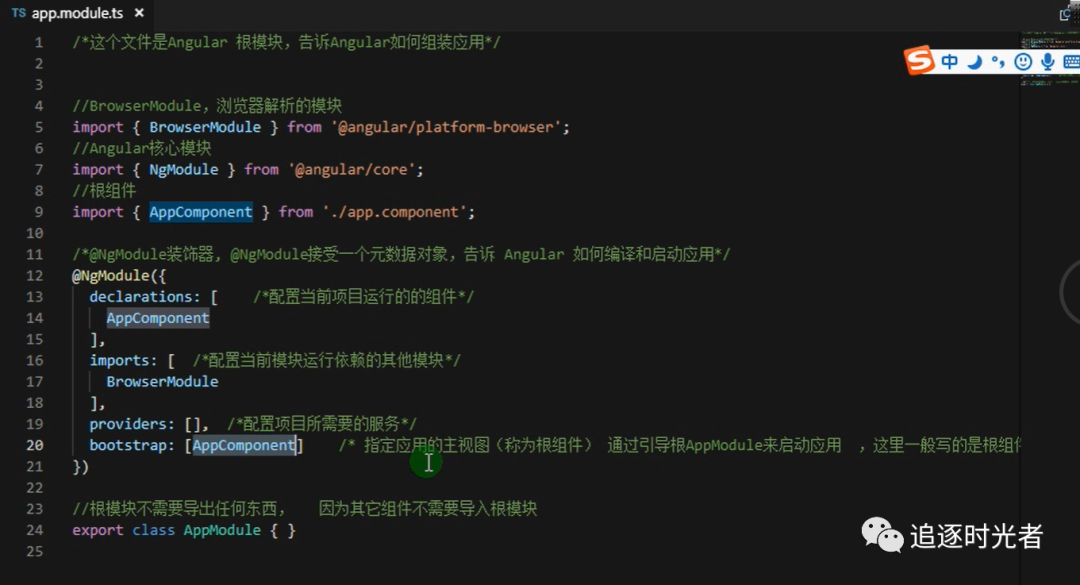Image resolution: width=1080 pixels, height=585 pixels.
Task: Click the 'bootstrap:' property on line 20
Action: 132,445
